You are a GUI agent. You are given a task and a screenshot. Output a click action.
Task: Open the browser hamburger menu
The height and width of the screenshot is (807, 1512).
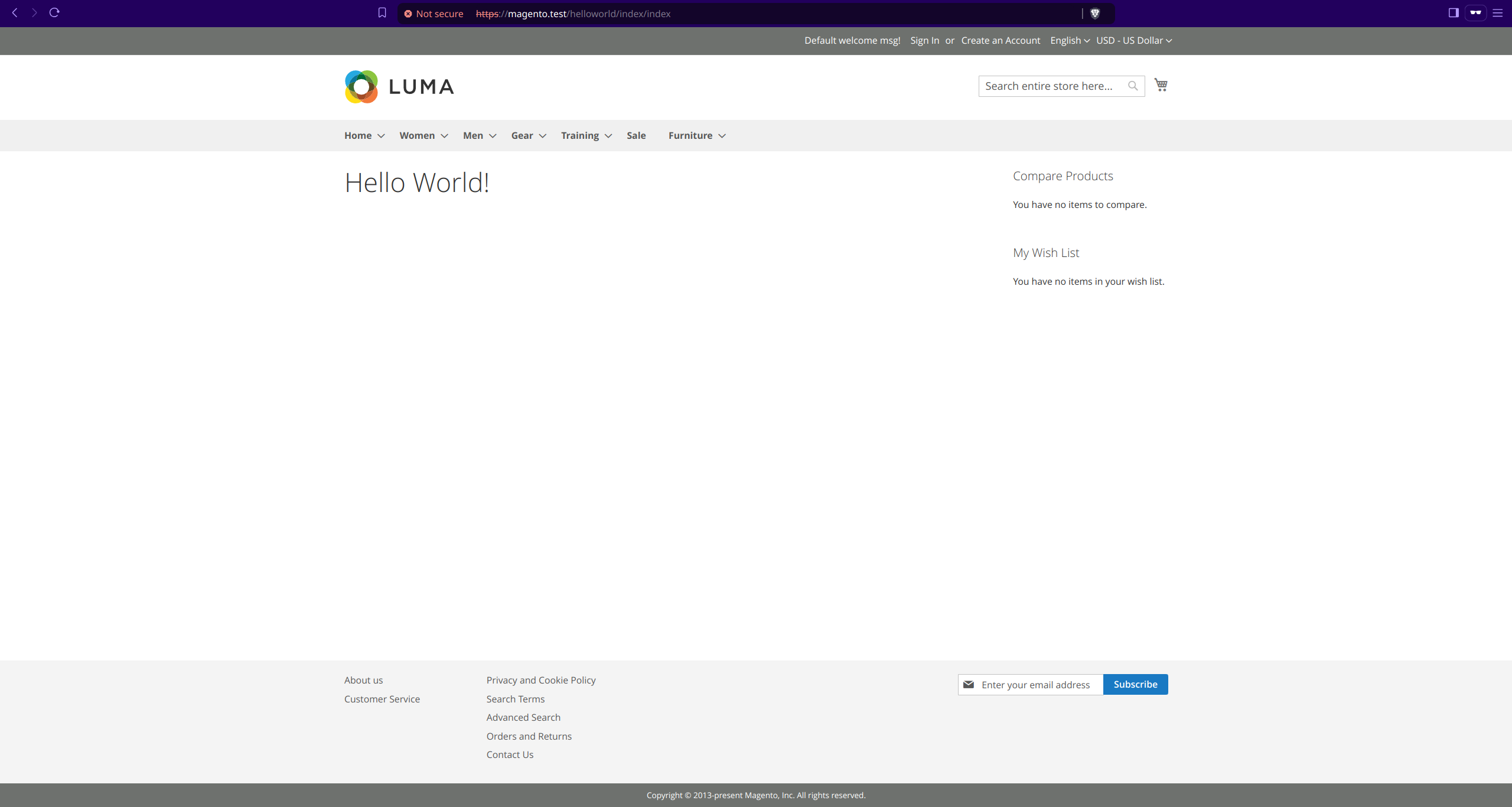click(1497, 13)
